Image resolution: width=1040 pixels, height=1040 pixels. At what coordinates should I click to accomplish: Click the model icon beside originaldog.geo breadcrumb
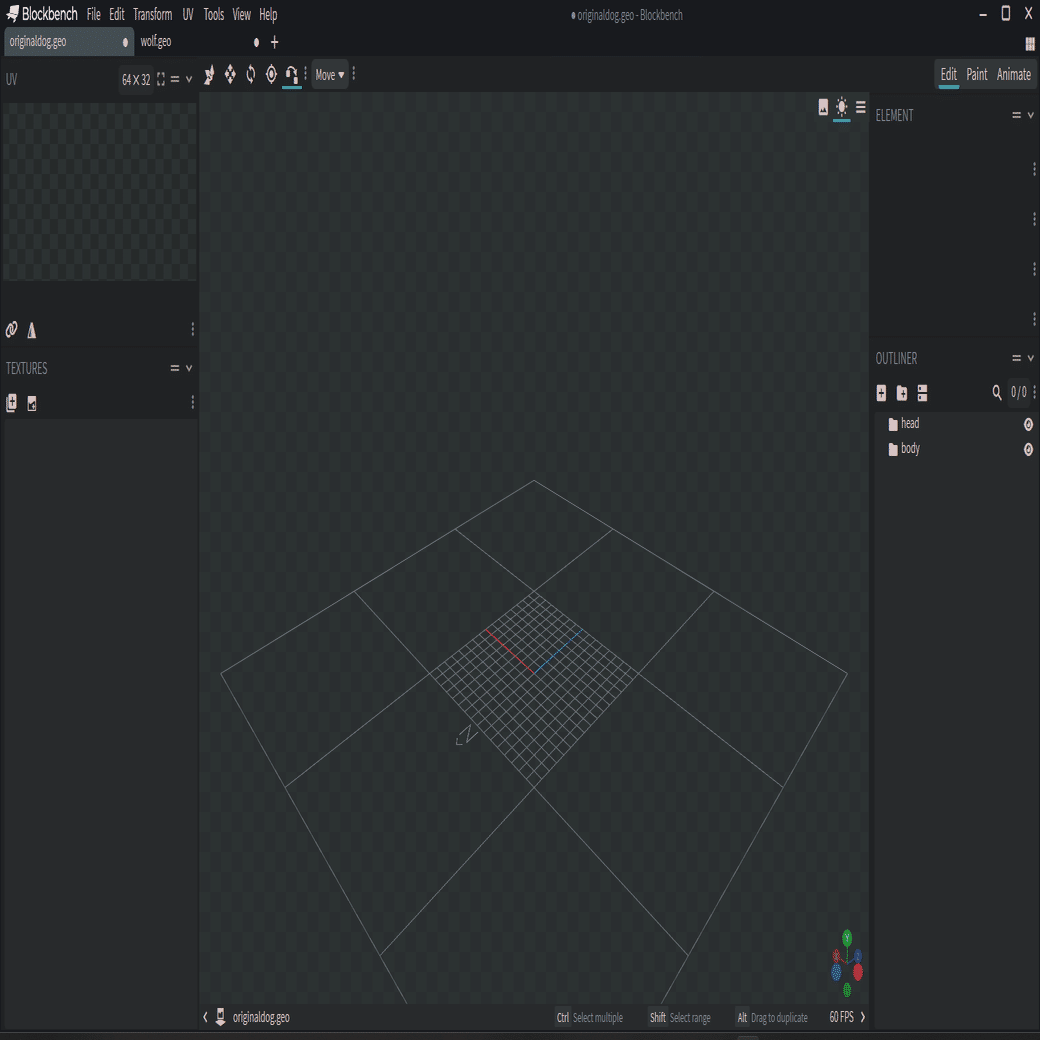[220, 1017]
